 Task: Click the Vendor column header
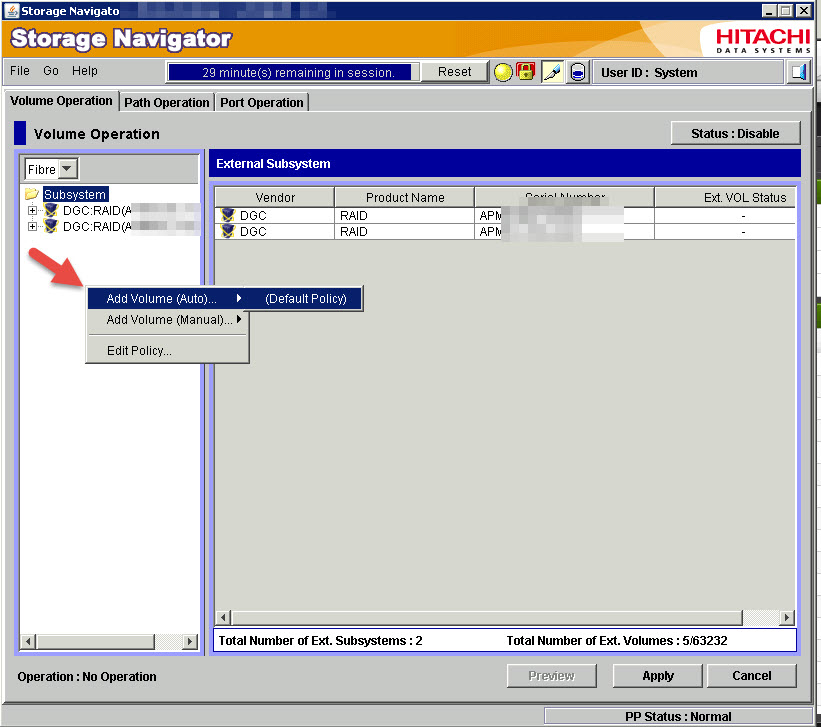(x=275, y=197)
